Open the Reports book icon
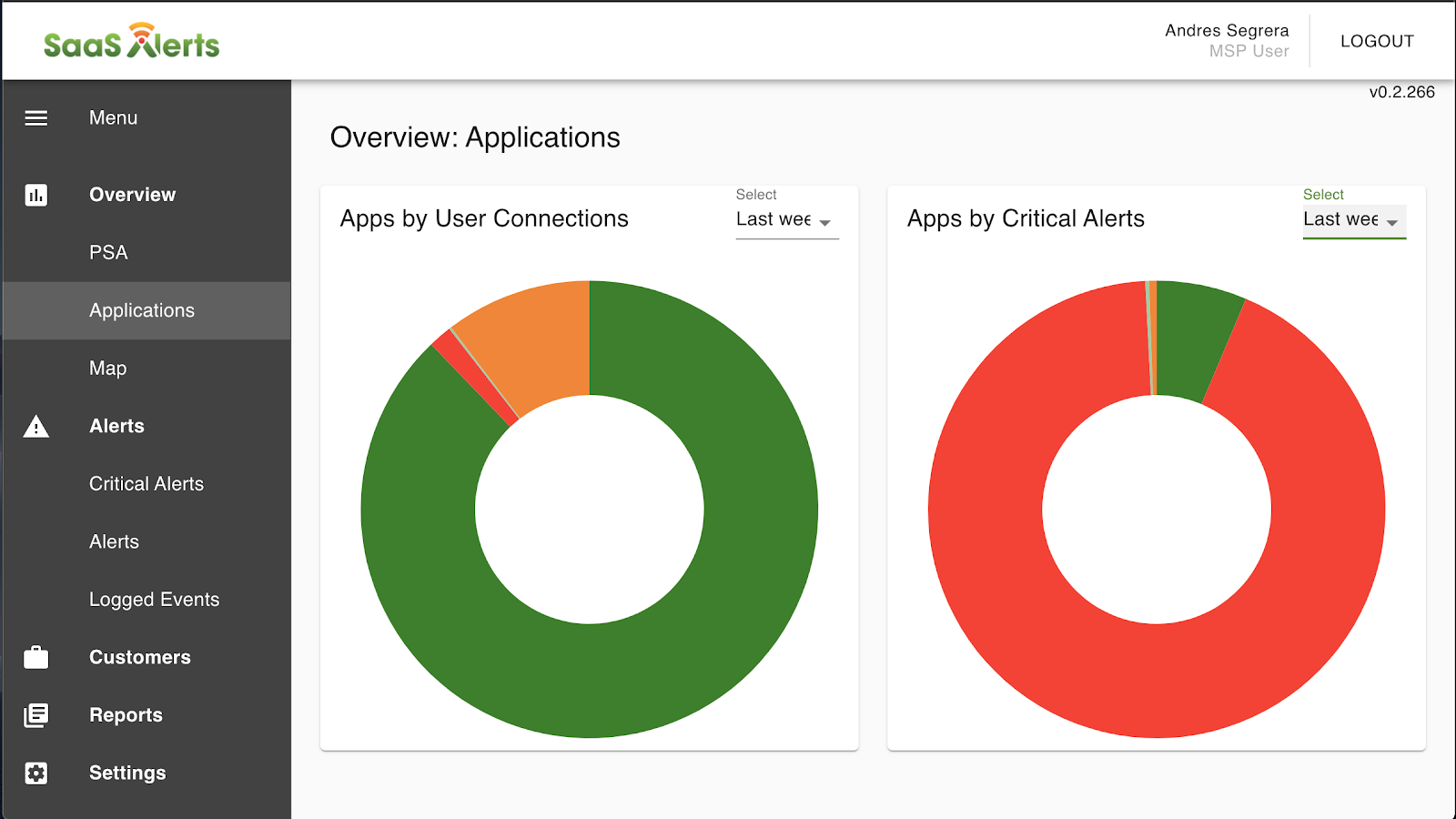This screenshot has height=819, width=1456. click(35, 714)
